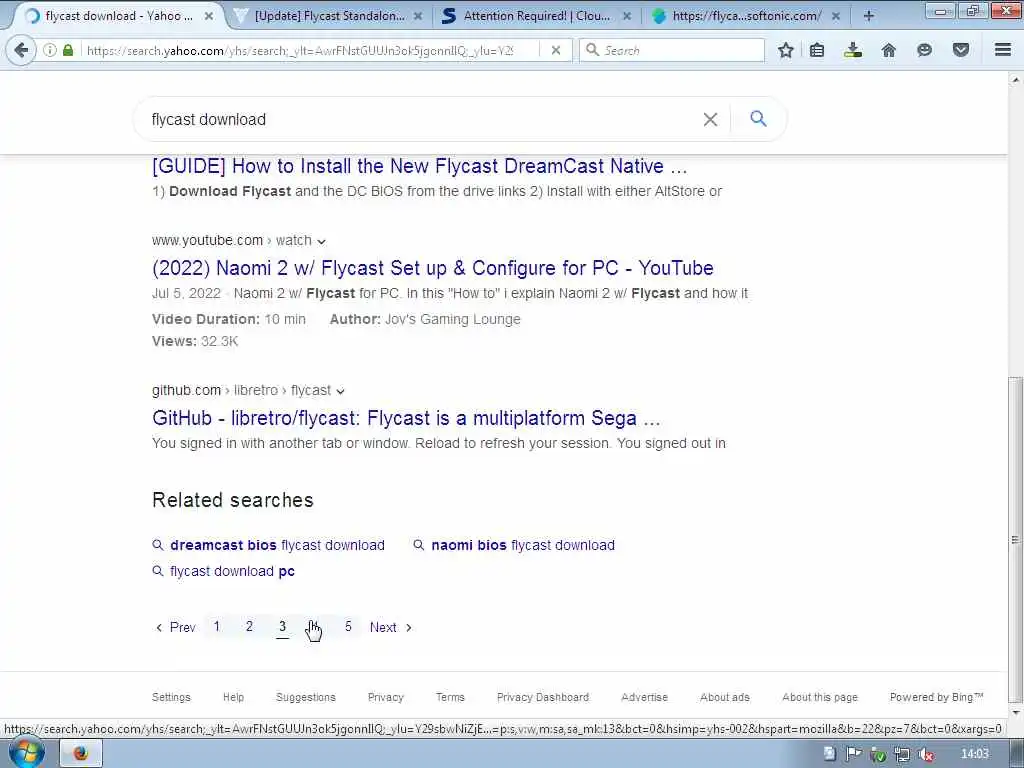The image size is (1024, 768).
Task: Open Help footer link
Action: (x=233, y=697)
